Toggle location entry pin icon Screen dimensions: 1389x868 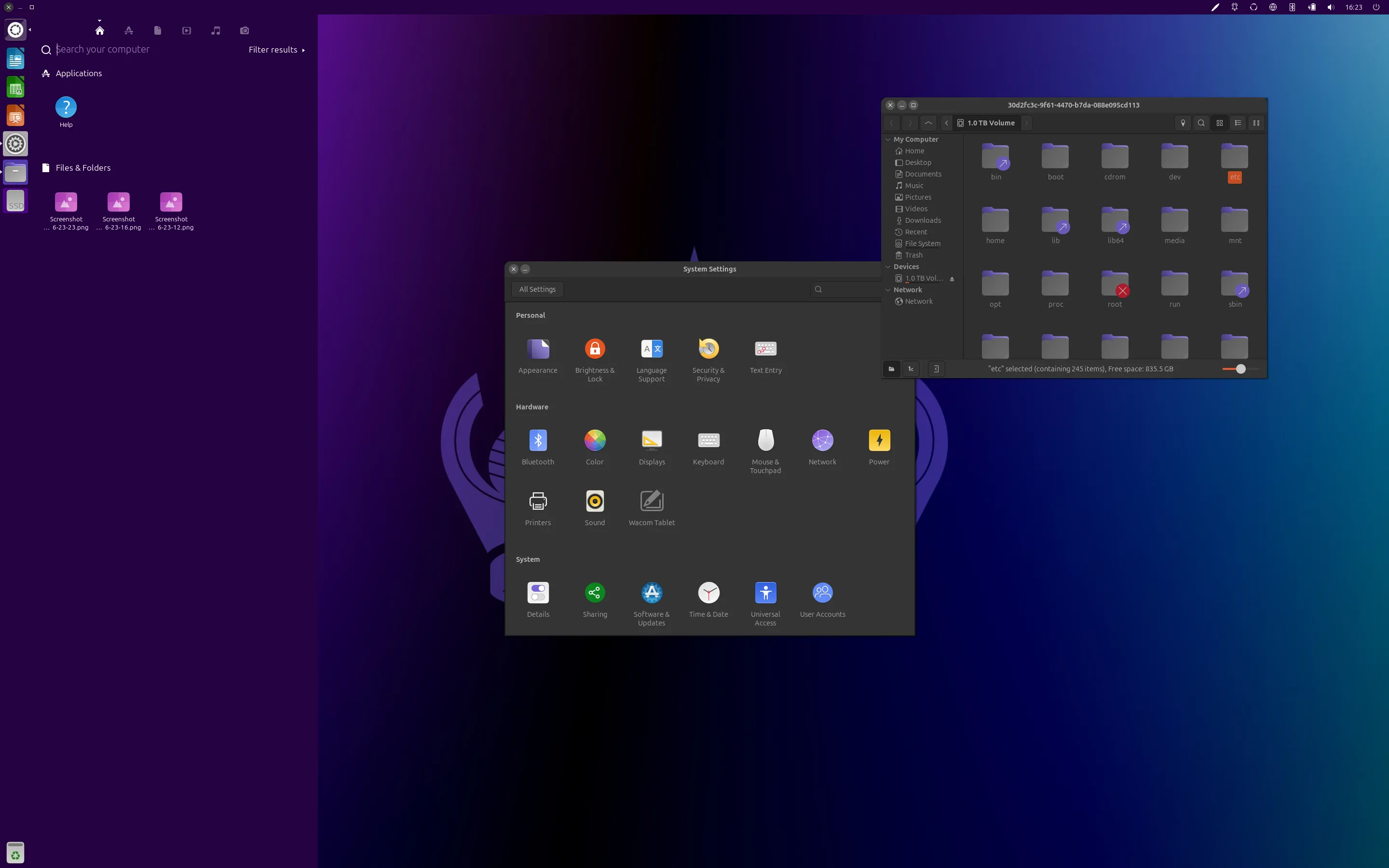coord(1183,123)
